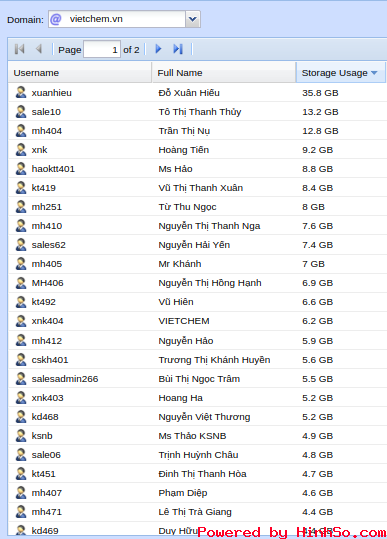Click user icon for ksnb
The height and width of the screenshot is (539, 387).
(x=21, y=435)
